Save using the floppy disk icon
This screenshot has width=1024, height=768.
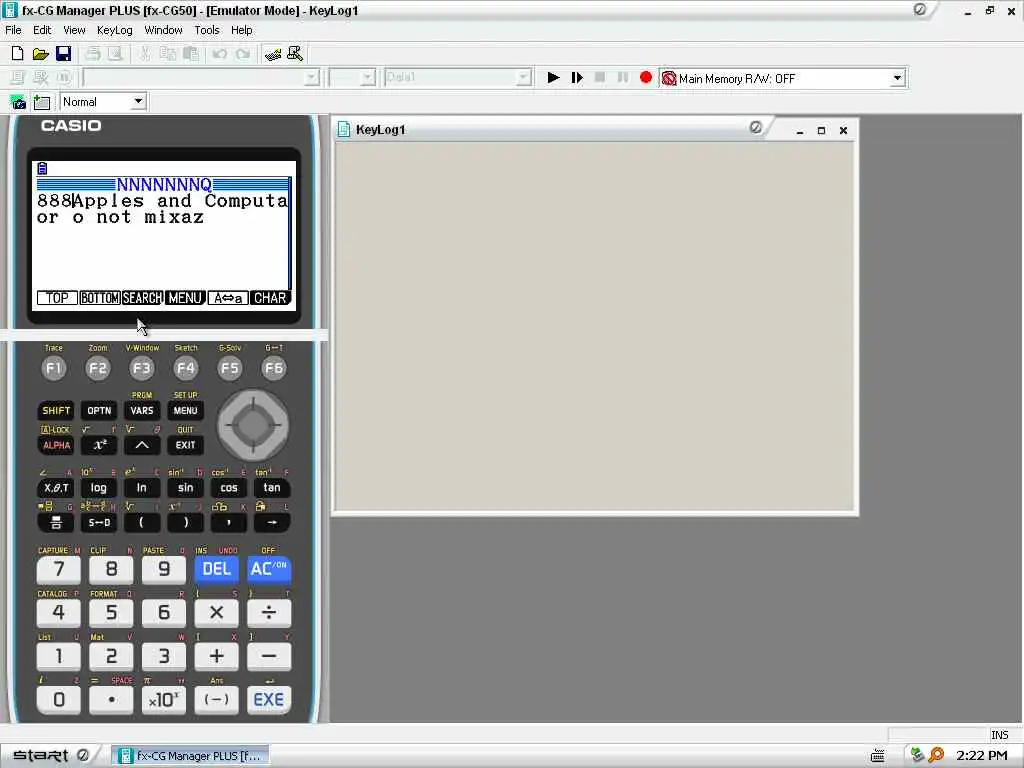tap(63, 54)
